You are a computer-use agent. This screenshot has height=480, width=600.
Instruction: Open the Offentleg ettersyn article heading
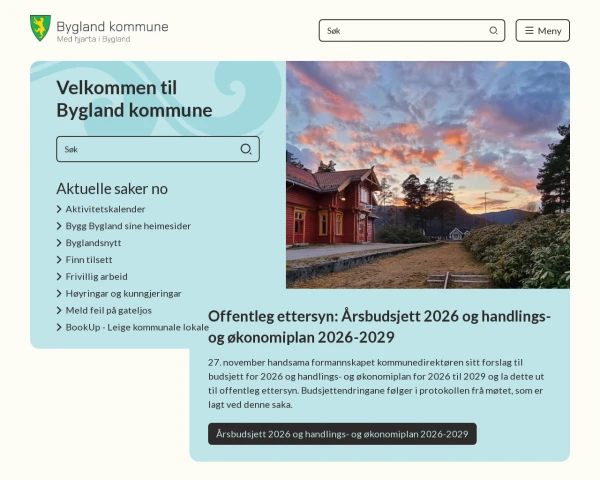[379, 327]
